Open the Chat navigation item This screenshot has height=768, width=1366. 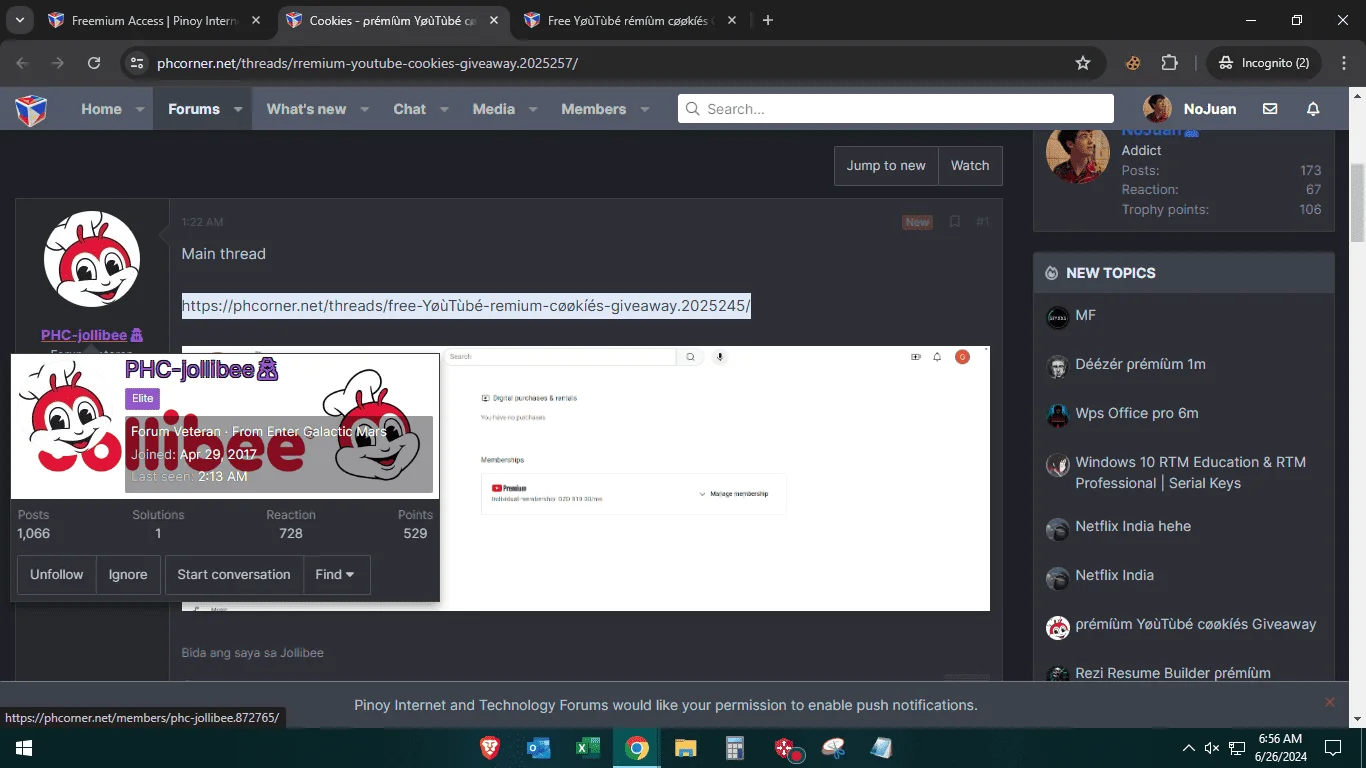point(409,109)
